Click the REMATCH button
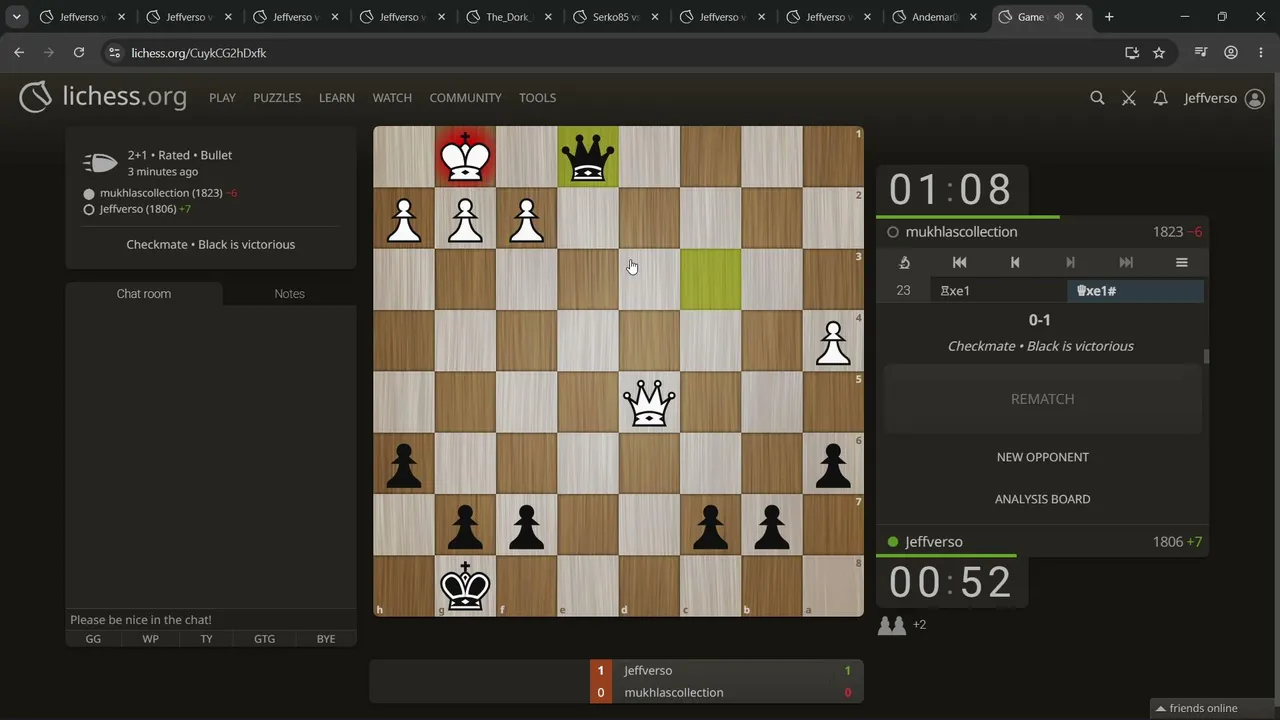Screen dimensions: 1280x720 1042,399
